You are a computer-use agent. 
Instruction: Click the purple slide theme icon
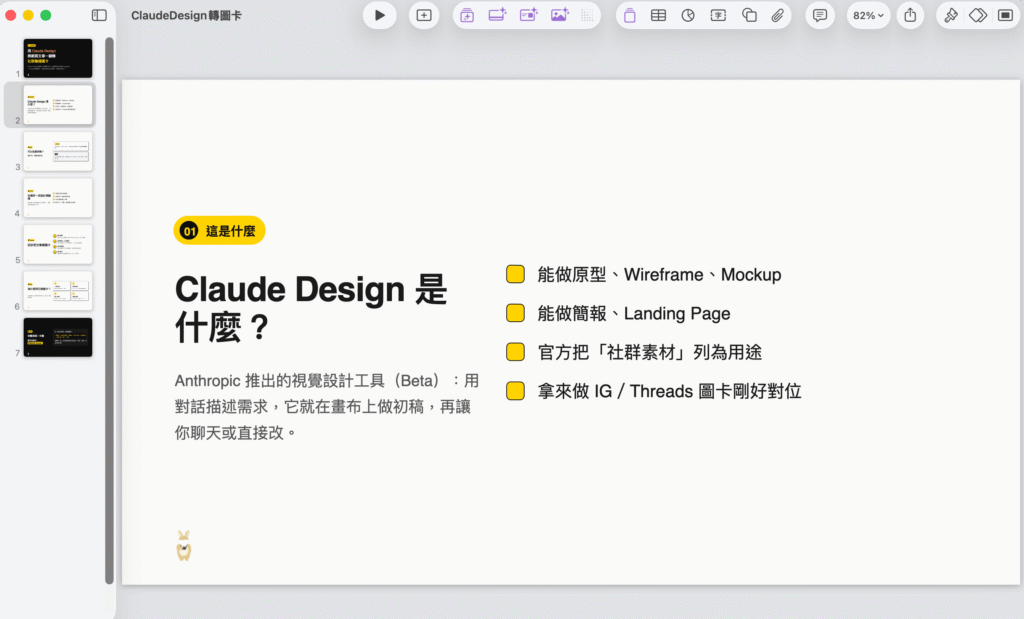point(630,16)
